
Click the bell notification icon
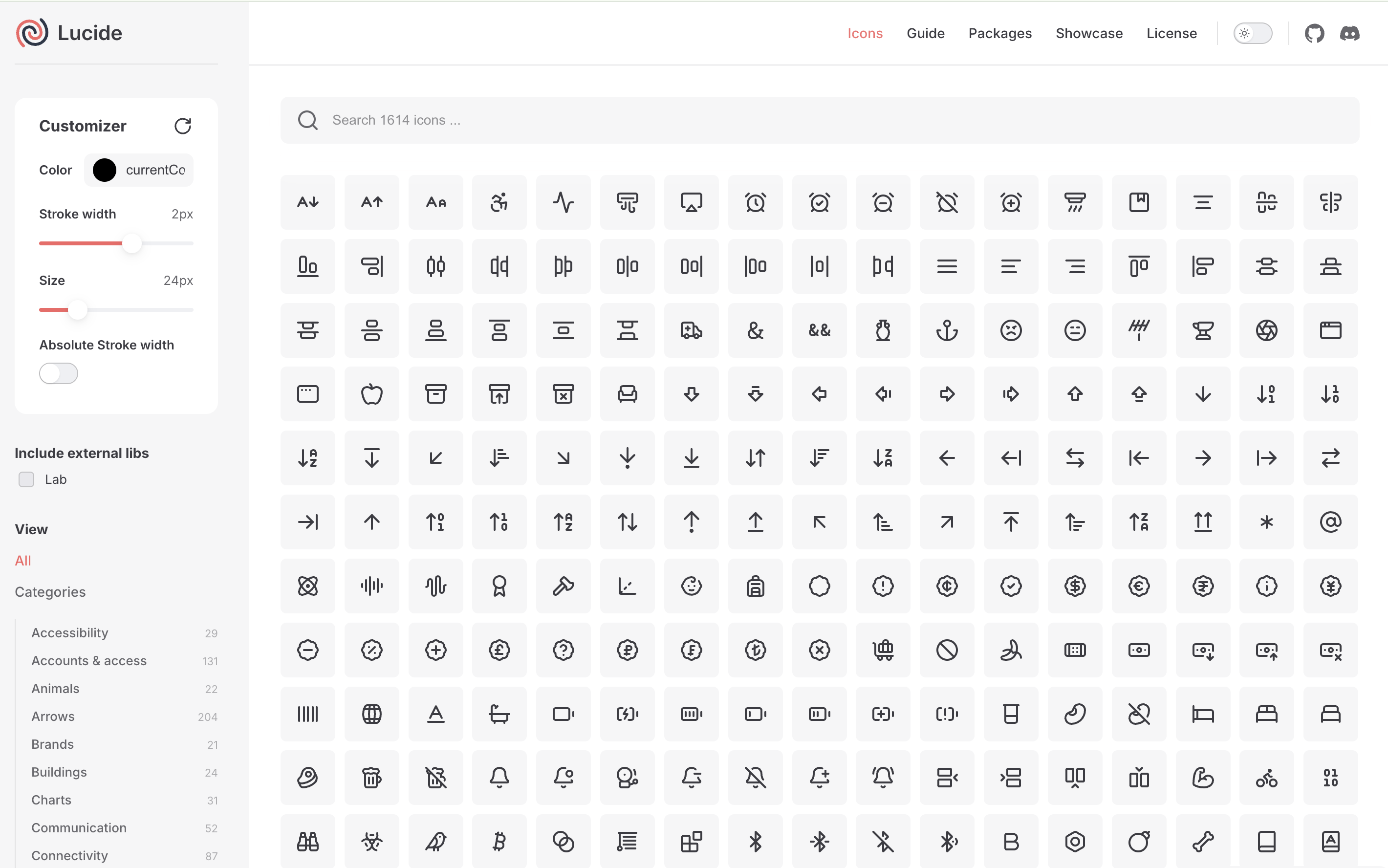pos(499,778)
